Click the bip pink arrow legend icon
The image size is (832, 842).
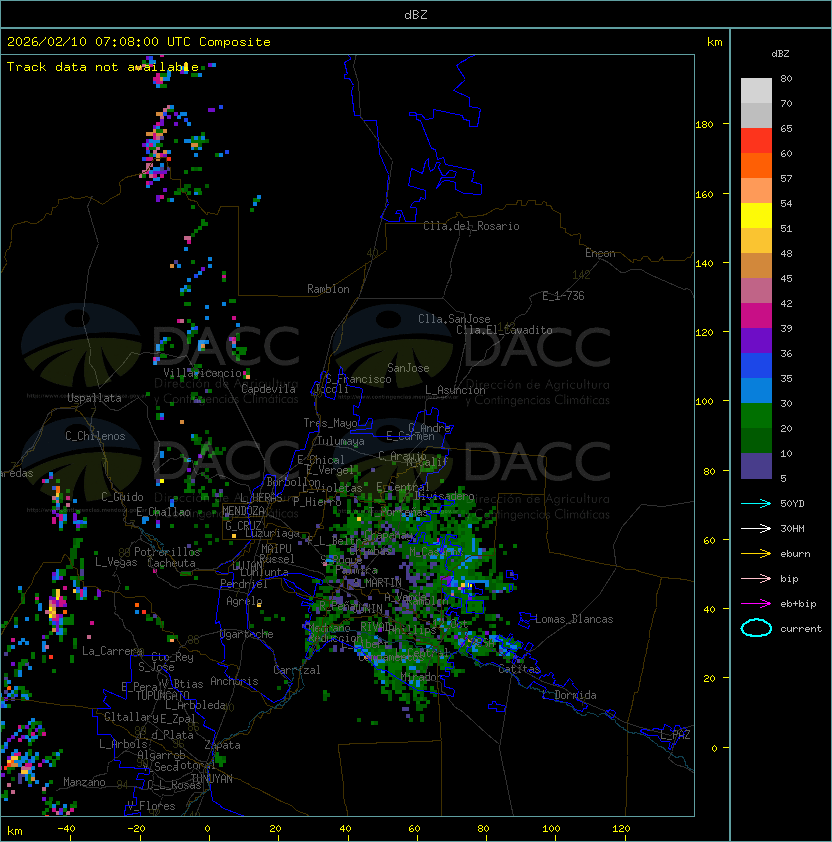[756, 578]
